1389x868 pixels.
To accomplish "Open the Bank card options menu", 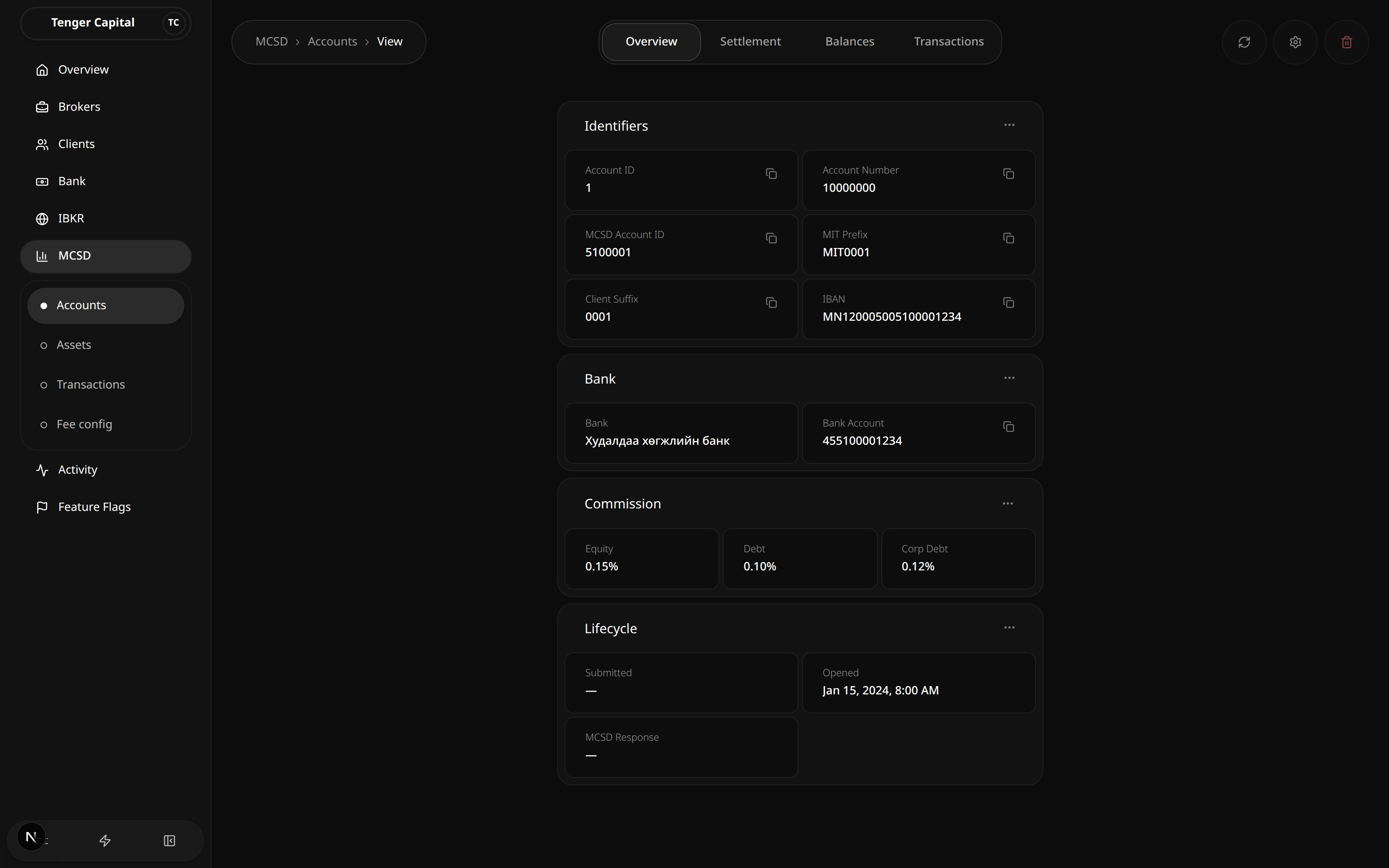I will pyautogui.click(x=1009, y=378).
